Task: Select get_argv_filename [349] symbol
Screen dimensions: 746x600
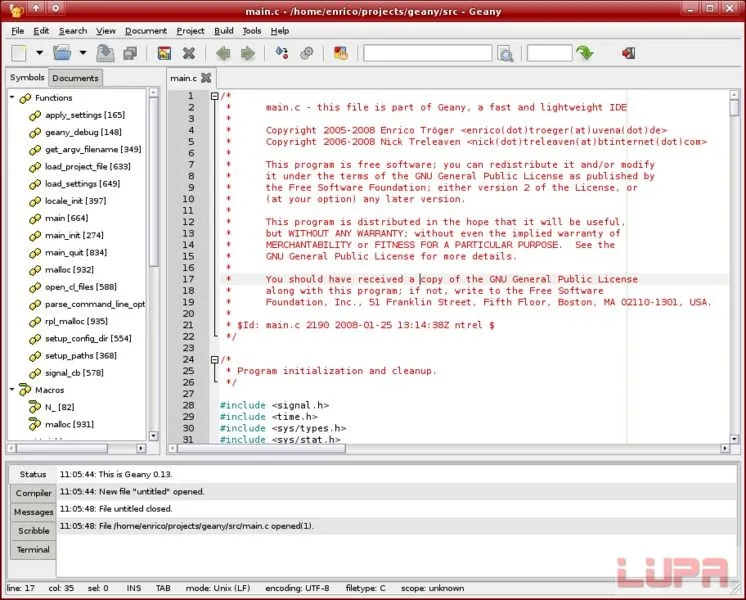Action: tap(93, 149)
